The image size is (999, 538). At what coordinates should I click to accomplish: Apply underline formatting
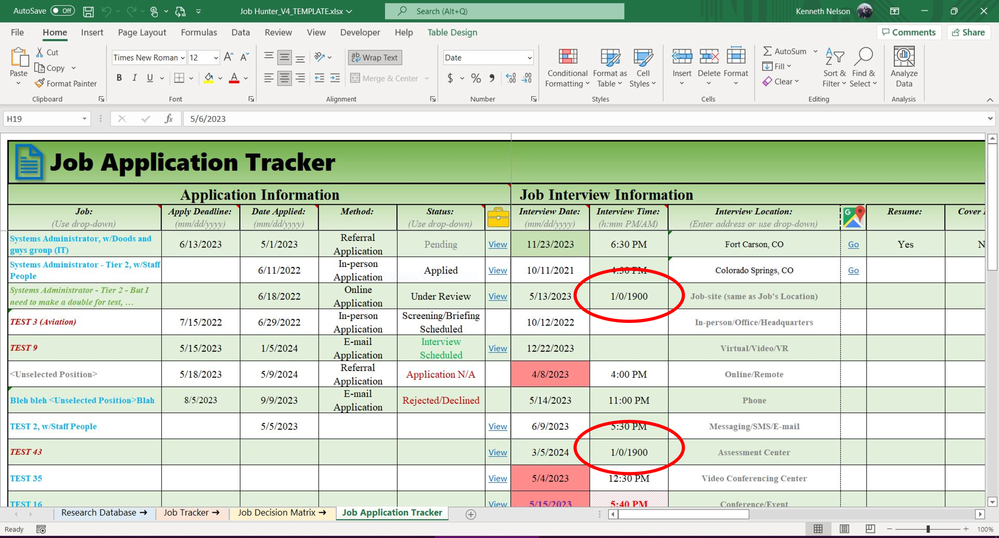point(150,78)
